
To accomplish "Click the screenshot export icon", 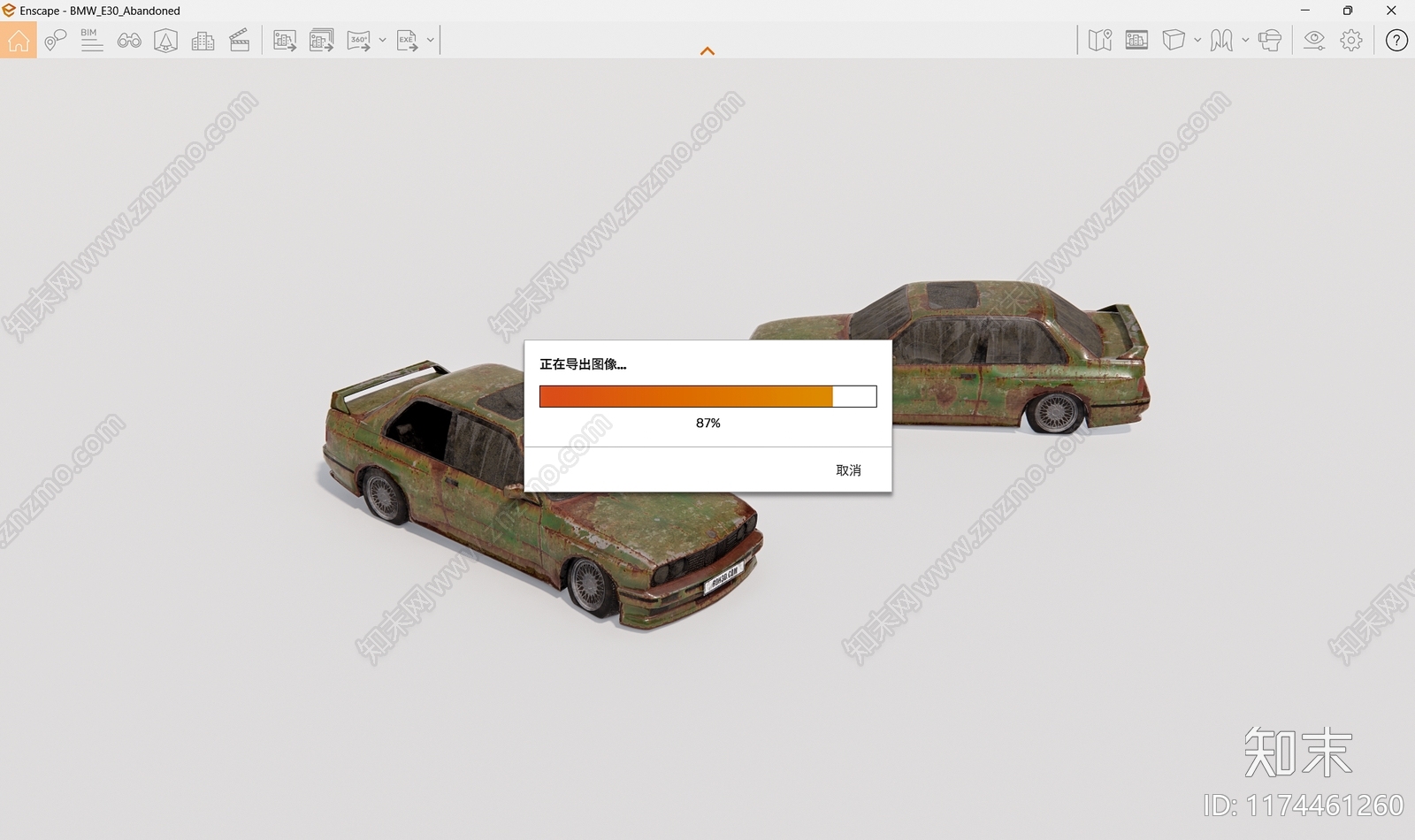I will pyautogui.click(x=285, y=40).
